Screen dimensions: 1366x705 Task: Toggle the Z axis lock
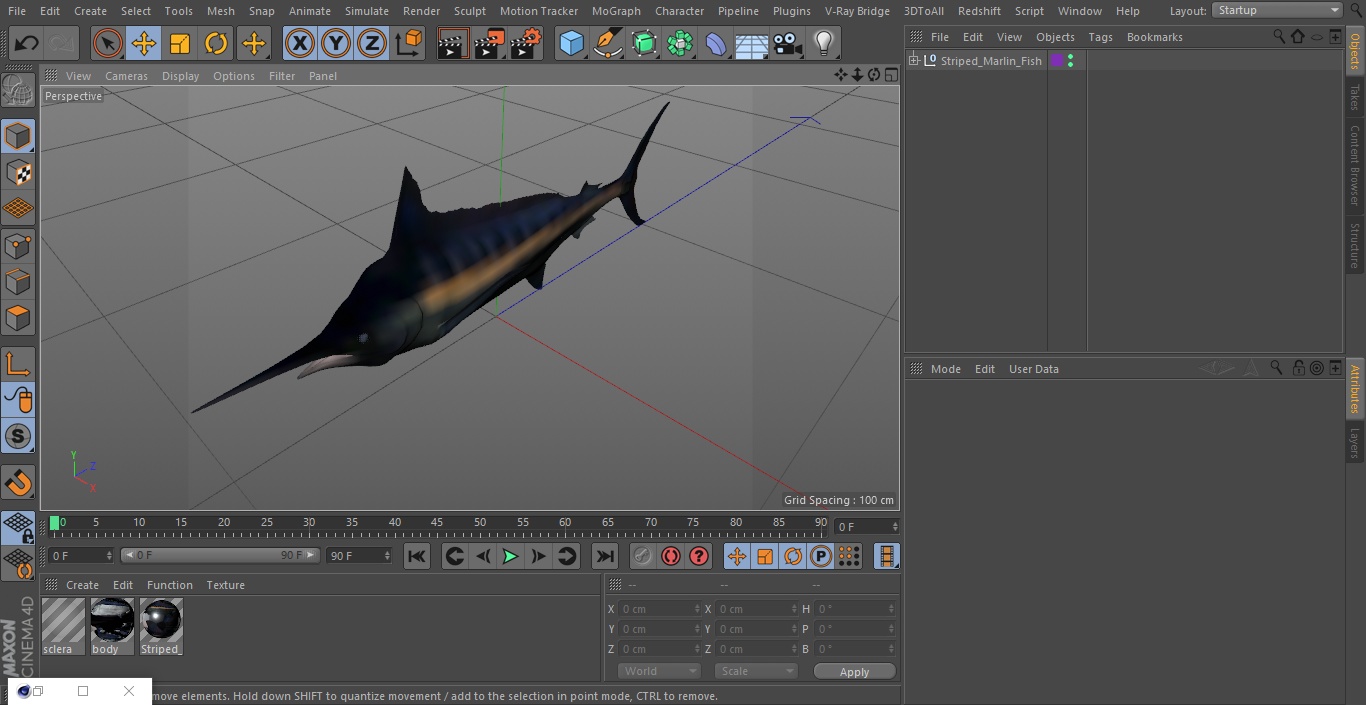[x=372, y=43]
